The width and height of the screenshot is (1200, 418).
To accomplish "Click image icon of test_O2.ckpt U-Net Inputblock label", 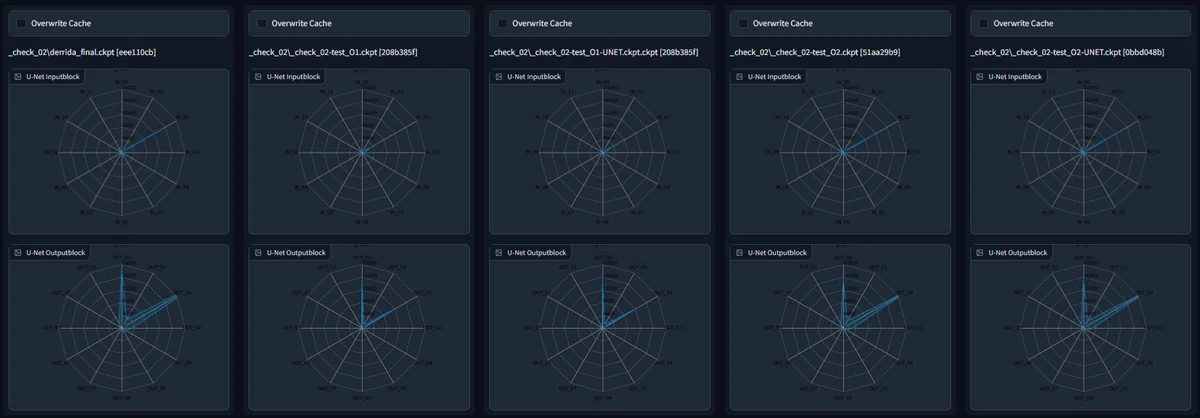I will (739, 76).
